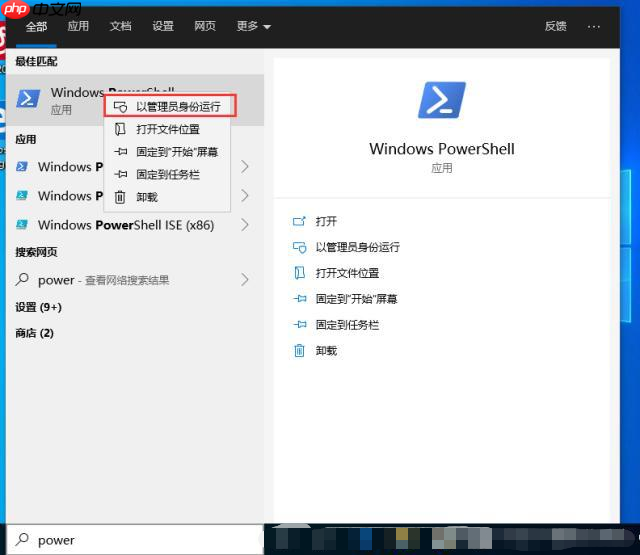Screen dimensions: 640x555
Task: Click the admin shield icon in details pane
Action: 299,247
